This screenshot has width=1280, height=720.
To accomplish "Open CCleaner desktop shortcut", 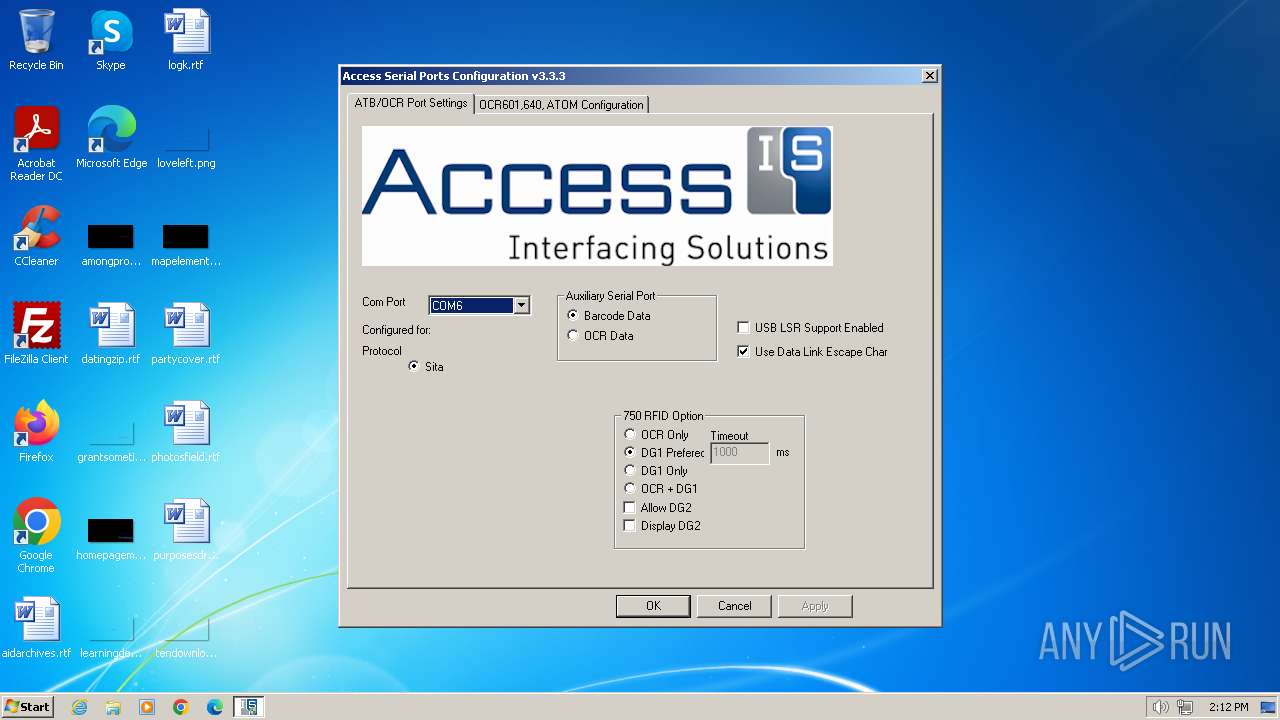I will click(36, 236).
